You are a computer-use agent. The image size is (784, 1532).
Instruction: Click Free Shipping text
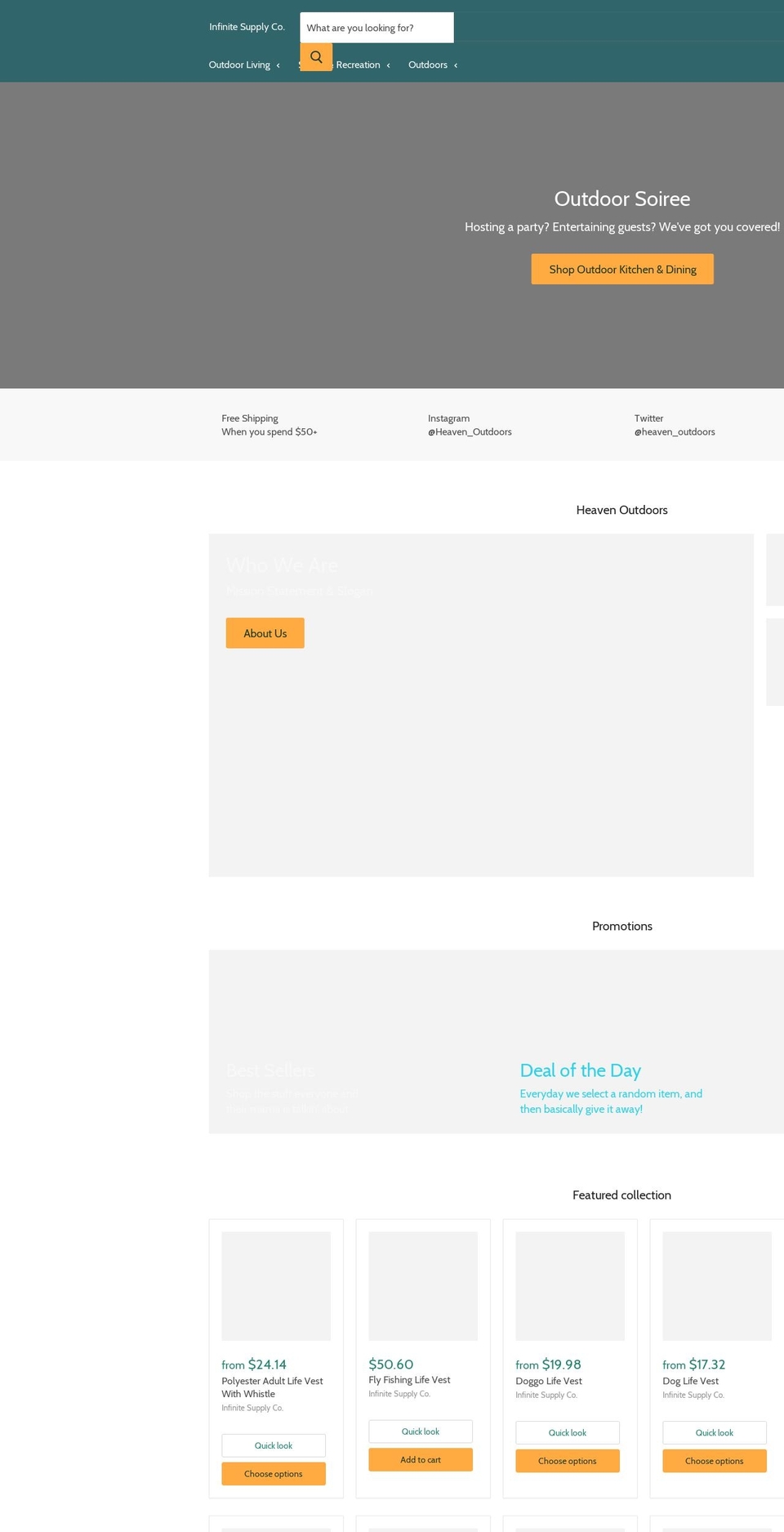[250, 418]
